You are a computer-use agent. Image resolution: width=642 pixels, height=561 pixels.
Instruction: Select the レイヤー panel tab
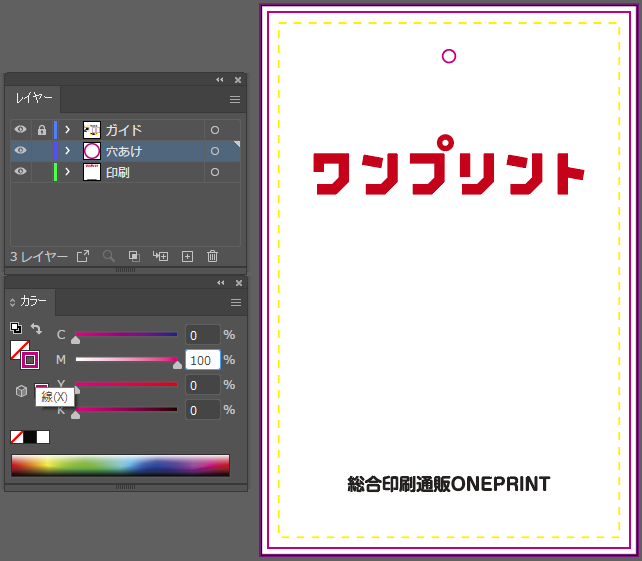[32, 99]
